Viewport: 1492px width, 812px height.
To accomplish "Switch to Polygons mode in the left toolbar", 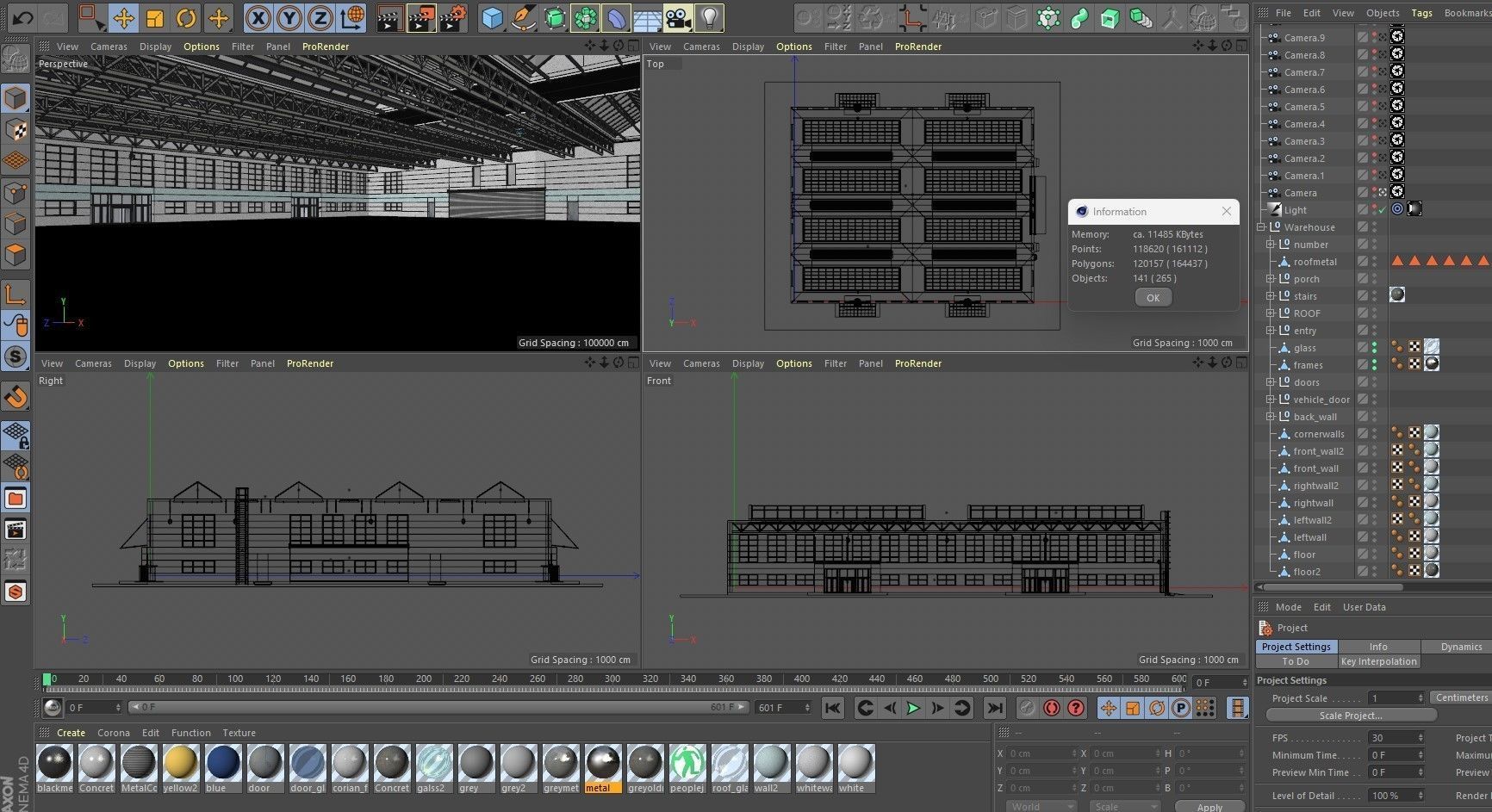I will coord(16,254).
